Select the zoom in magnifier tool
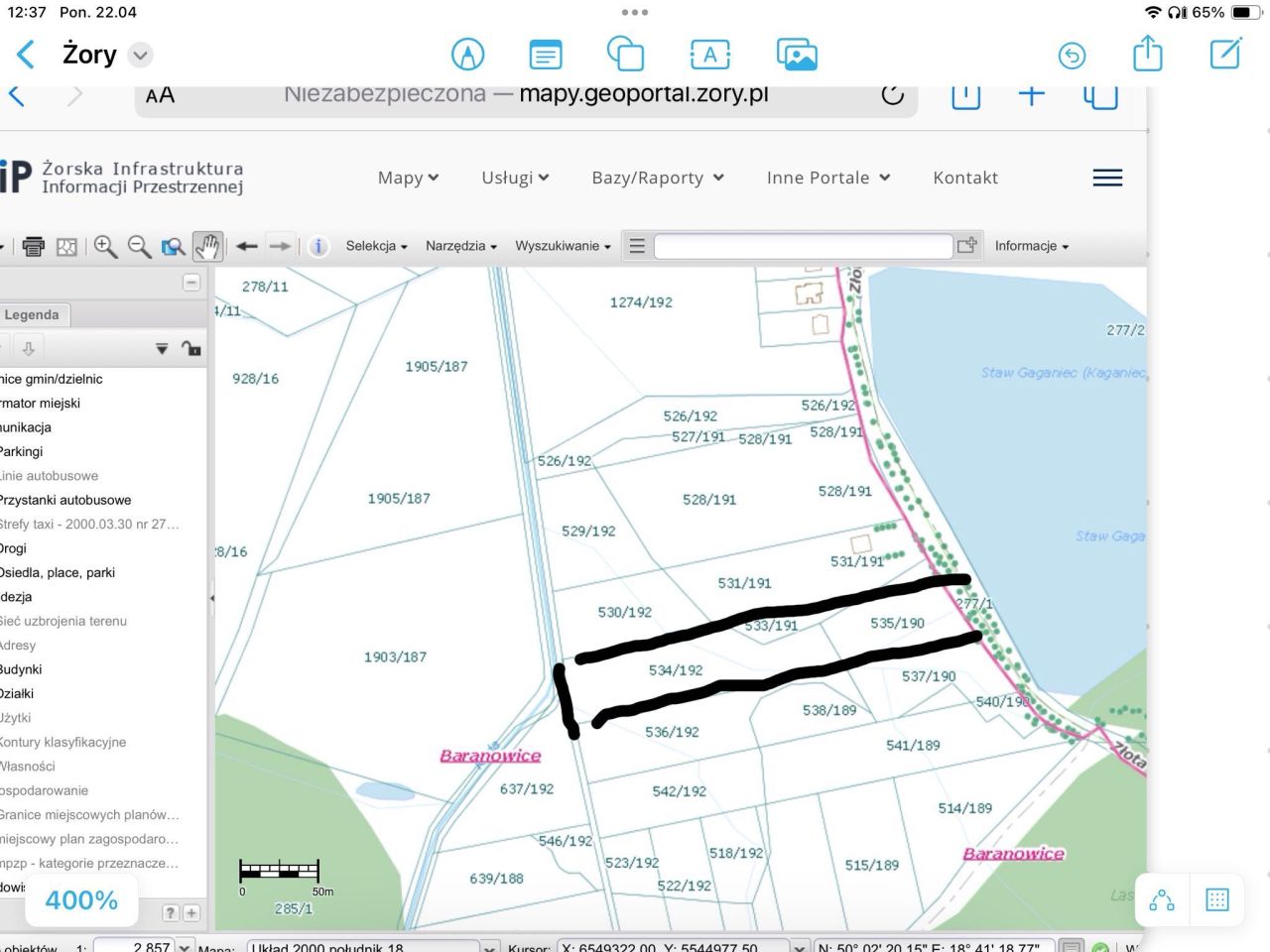Screen dimensions: 1270x952 105,246
